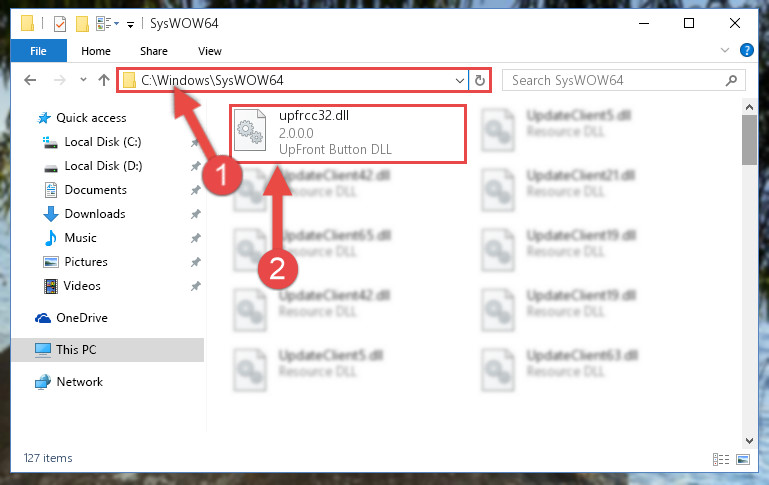Click the Properties icon in title bar
This screenshot has width=769, height=485.
[60, 23]
